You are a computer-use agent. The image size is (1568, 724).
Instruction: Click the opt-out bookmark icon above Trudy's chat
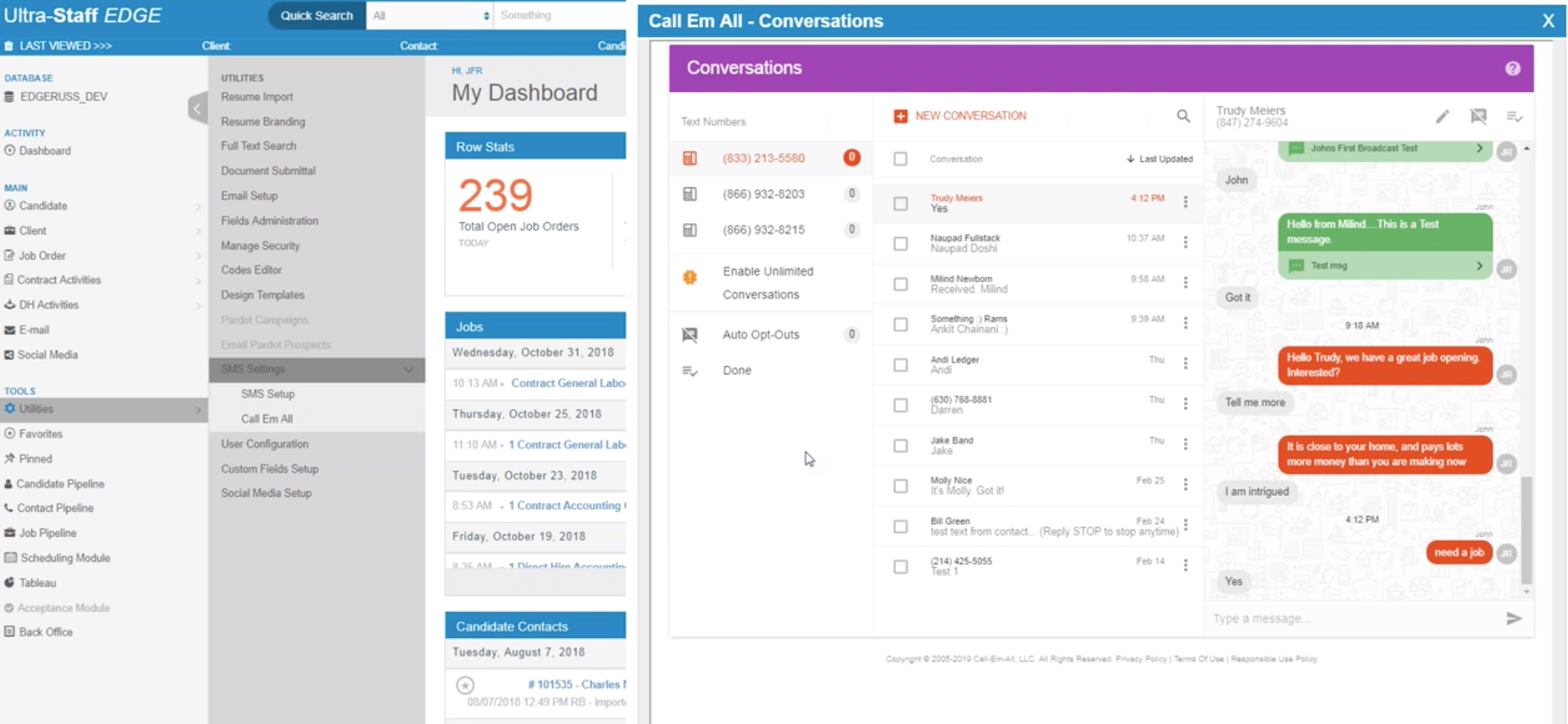pos(1478,116)
